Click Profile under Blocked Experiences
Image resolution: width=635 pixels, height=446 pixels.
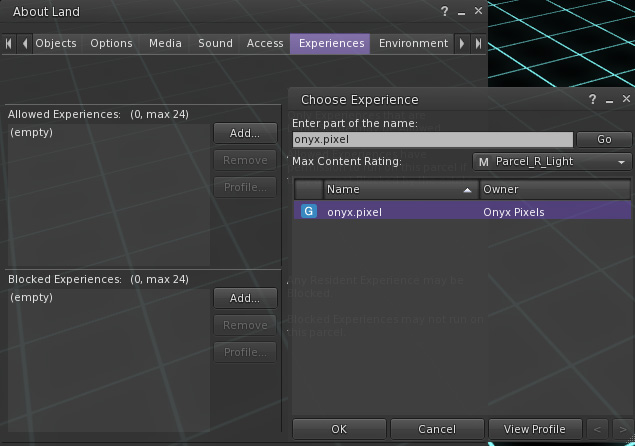tap(245, 352)
